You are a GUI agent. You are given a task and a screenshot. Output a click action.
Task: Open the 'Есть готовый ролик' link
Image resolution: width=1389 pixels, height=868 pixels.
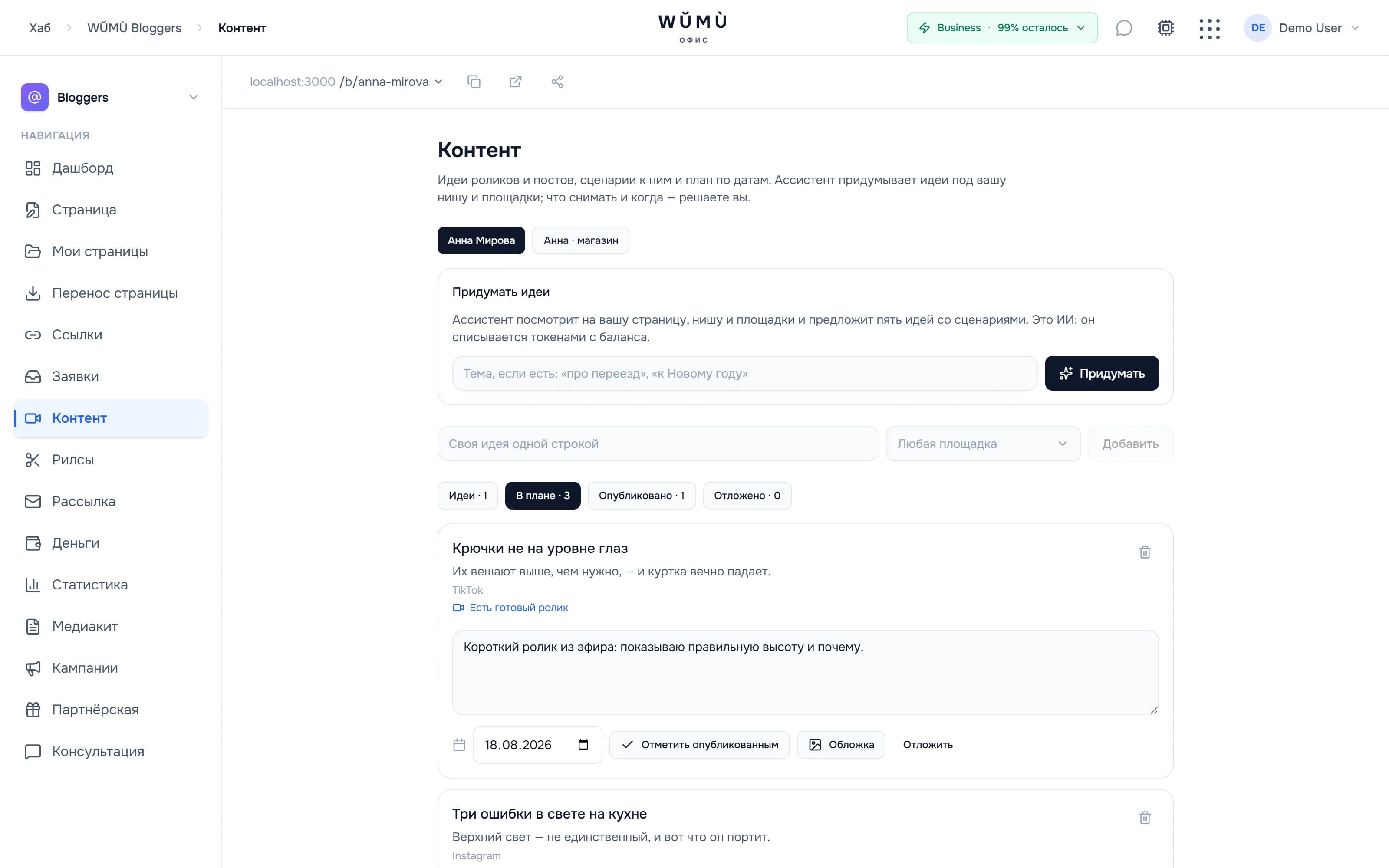coord(510,607)
